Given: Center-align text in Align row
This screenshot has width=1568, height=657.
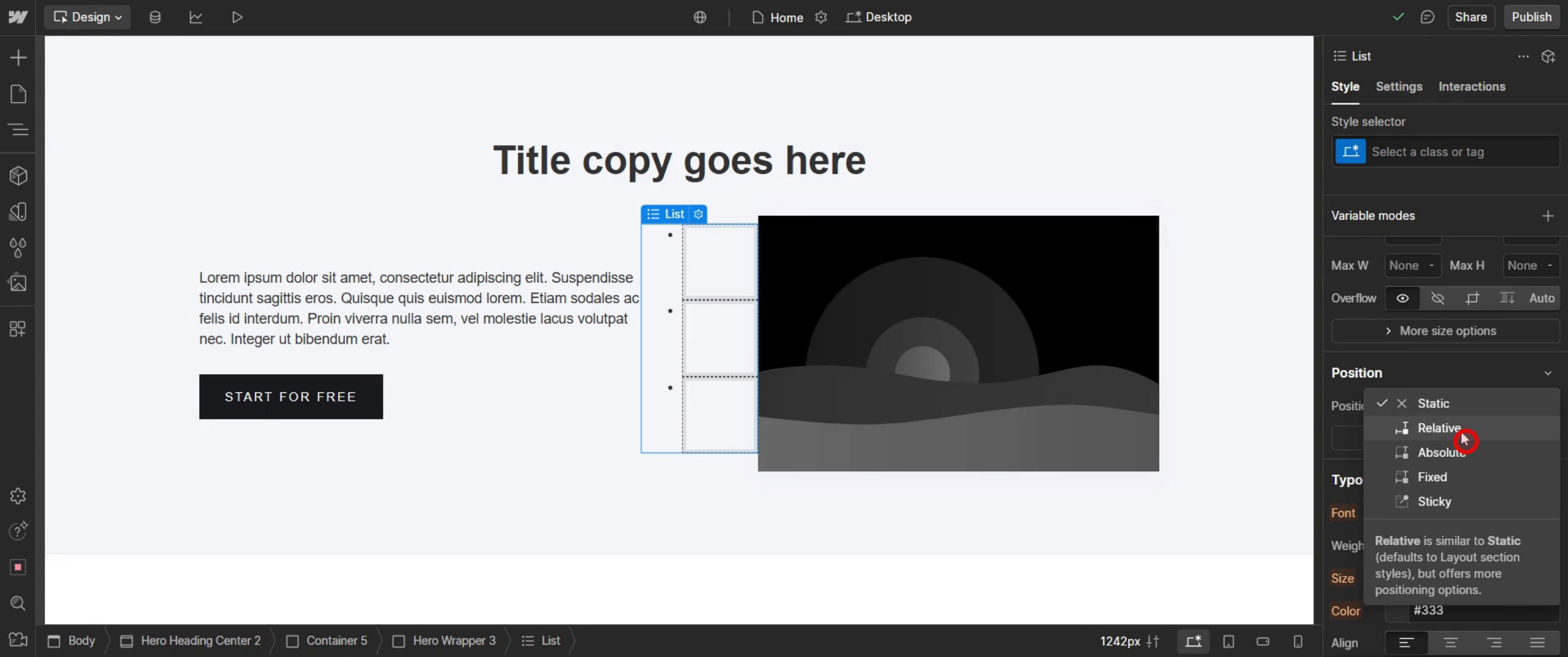Looking at the screenshot, I should 1450,643.
